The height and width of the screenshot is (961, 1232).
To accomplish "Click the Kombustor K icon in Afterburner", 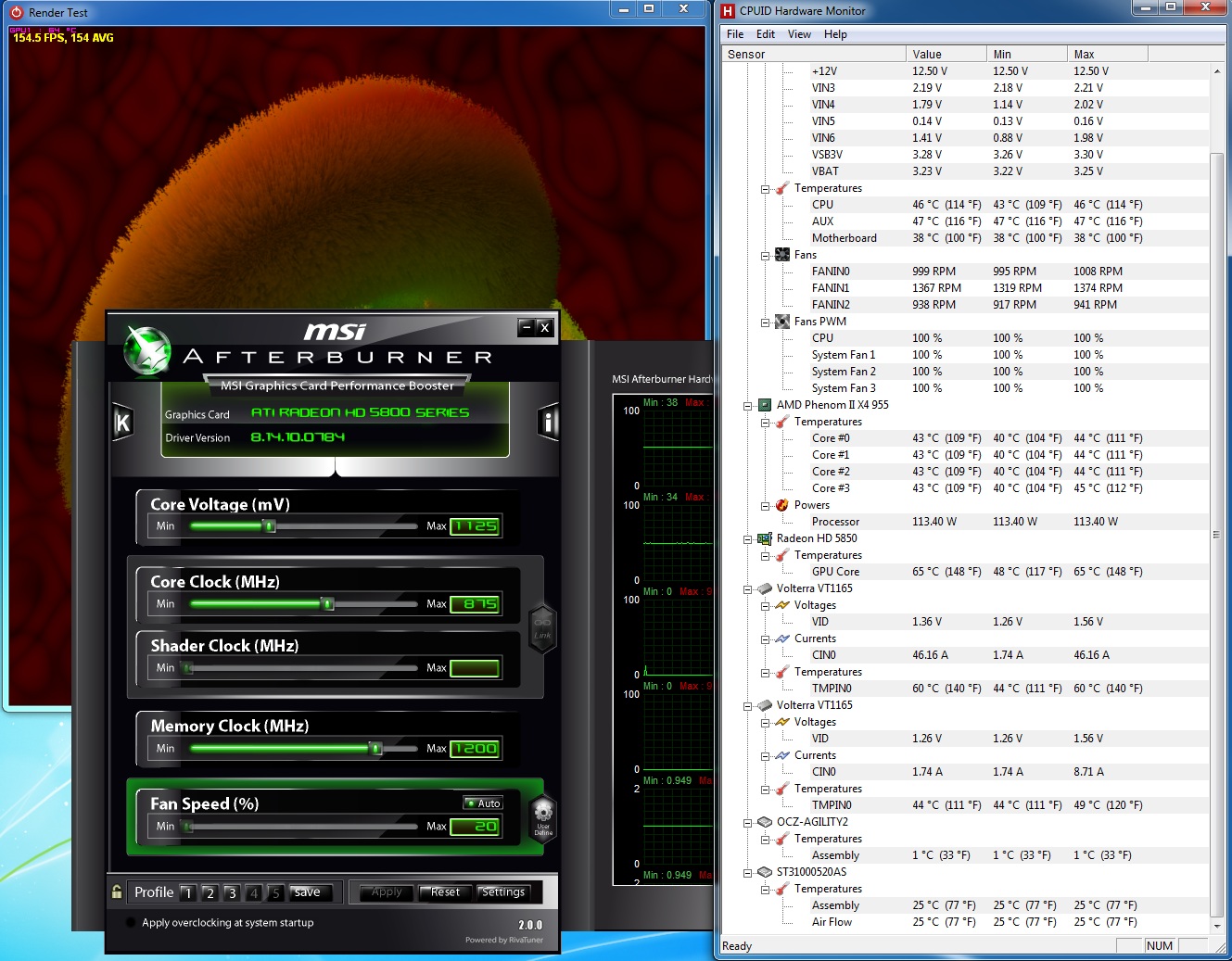I will [x=122, y=424].
